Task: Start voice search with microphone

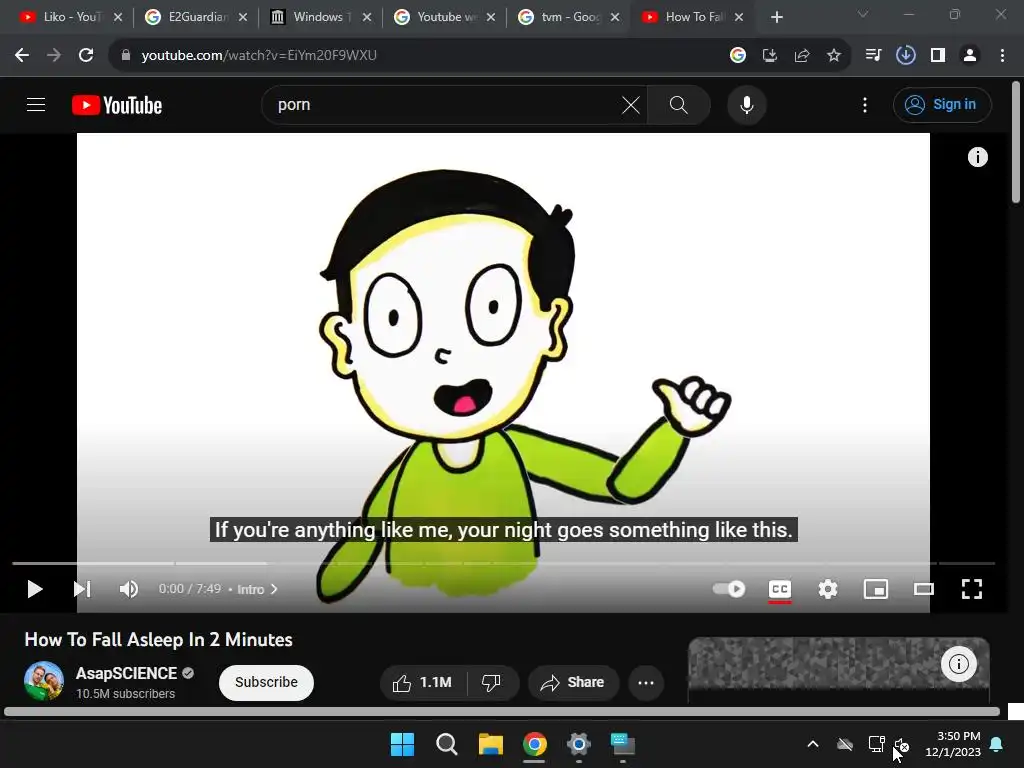Action: pos(746,105)
